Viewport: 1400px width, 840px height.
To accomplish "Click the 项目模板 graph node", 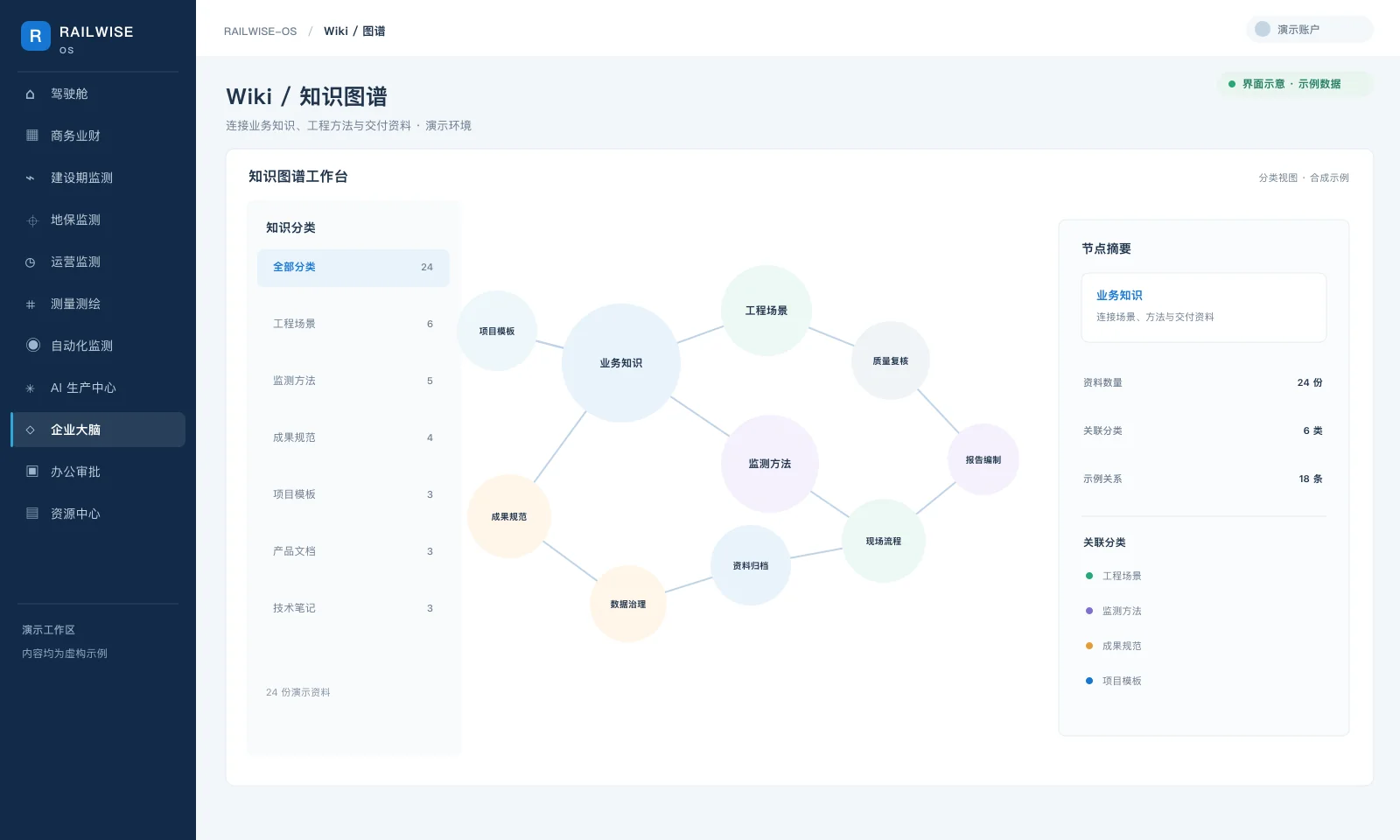I will coord(497,331).
